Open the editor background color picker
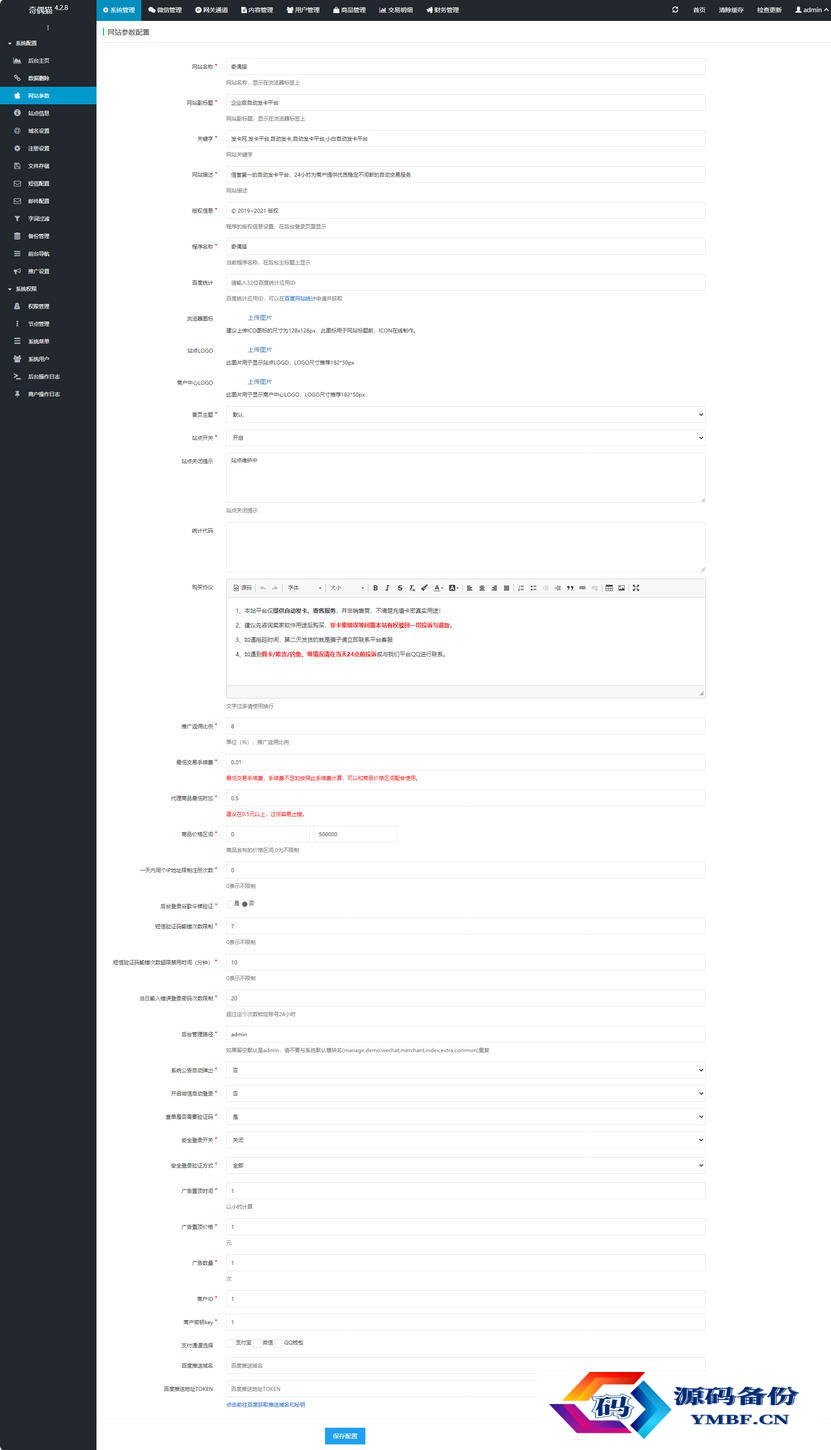 (453, 588)
